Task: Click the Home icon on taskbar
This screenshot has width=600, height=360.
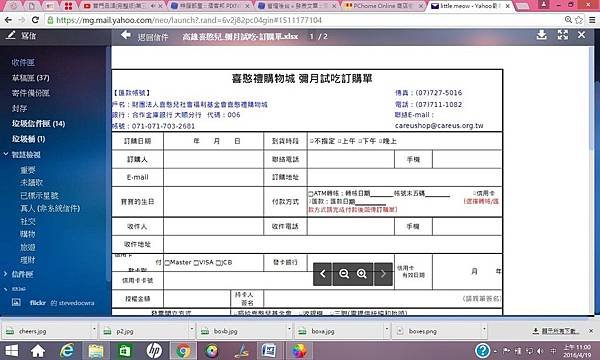Action: (38, 350)
